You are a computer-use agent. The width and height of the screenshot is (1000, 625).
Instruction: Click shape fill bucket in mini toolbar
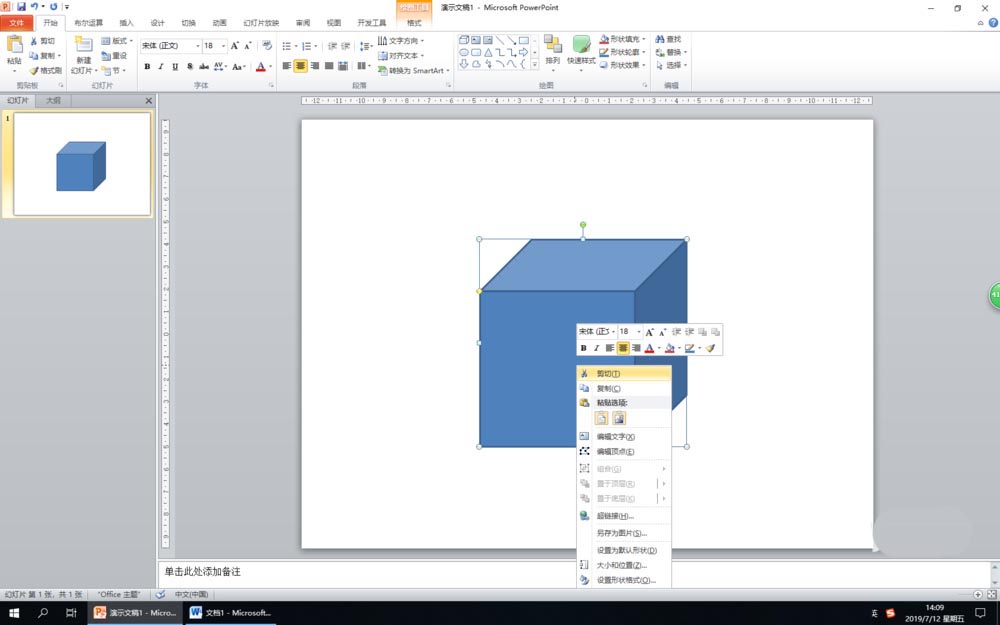[670, 348]
